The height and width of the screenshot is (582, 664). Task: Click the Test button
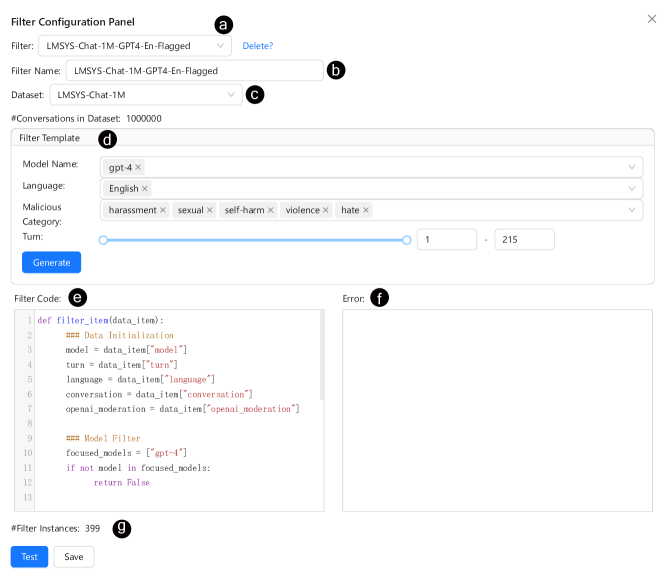pyautogui.click(x=29, y=557)
